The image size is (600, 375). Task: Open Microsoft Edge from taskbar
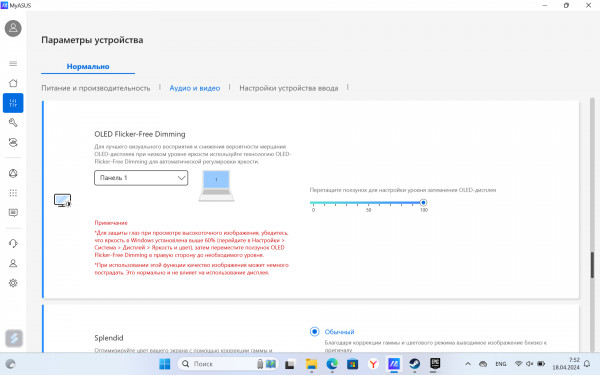332,364
